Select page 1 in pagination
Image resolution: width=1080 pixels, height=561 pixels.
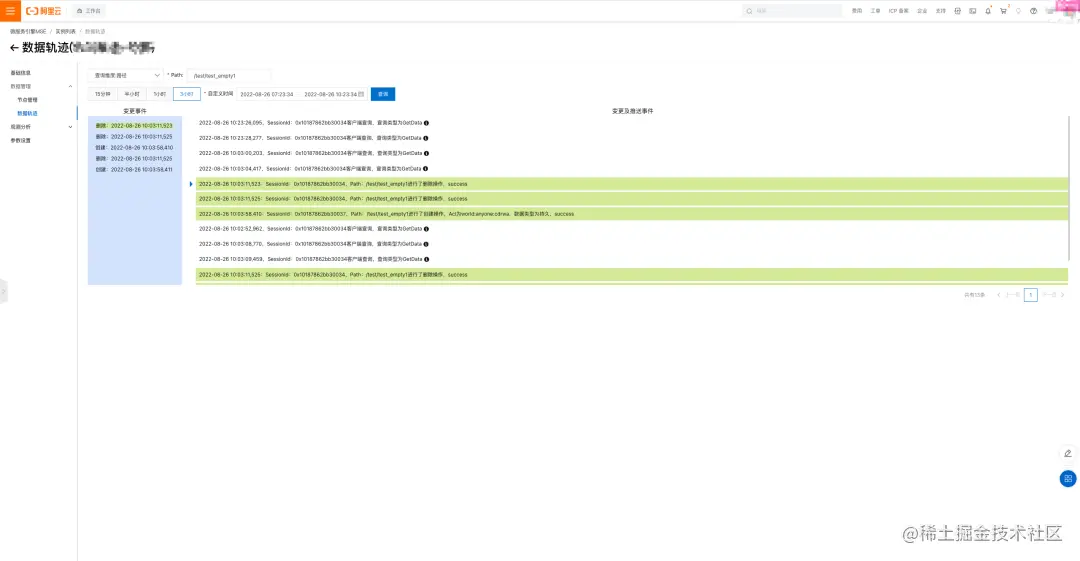(1030, 295)
